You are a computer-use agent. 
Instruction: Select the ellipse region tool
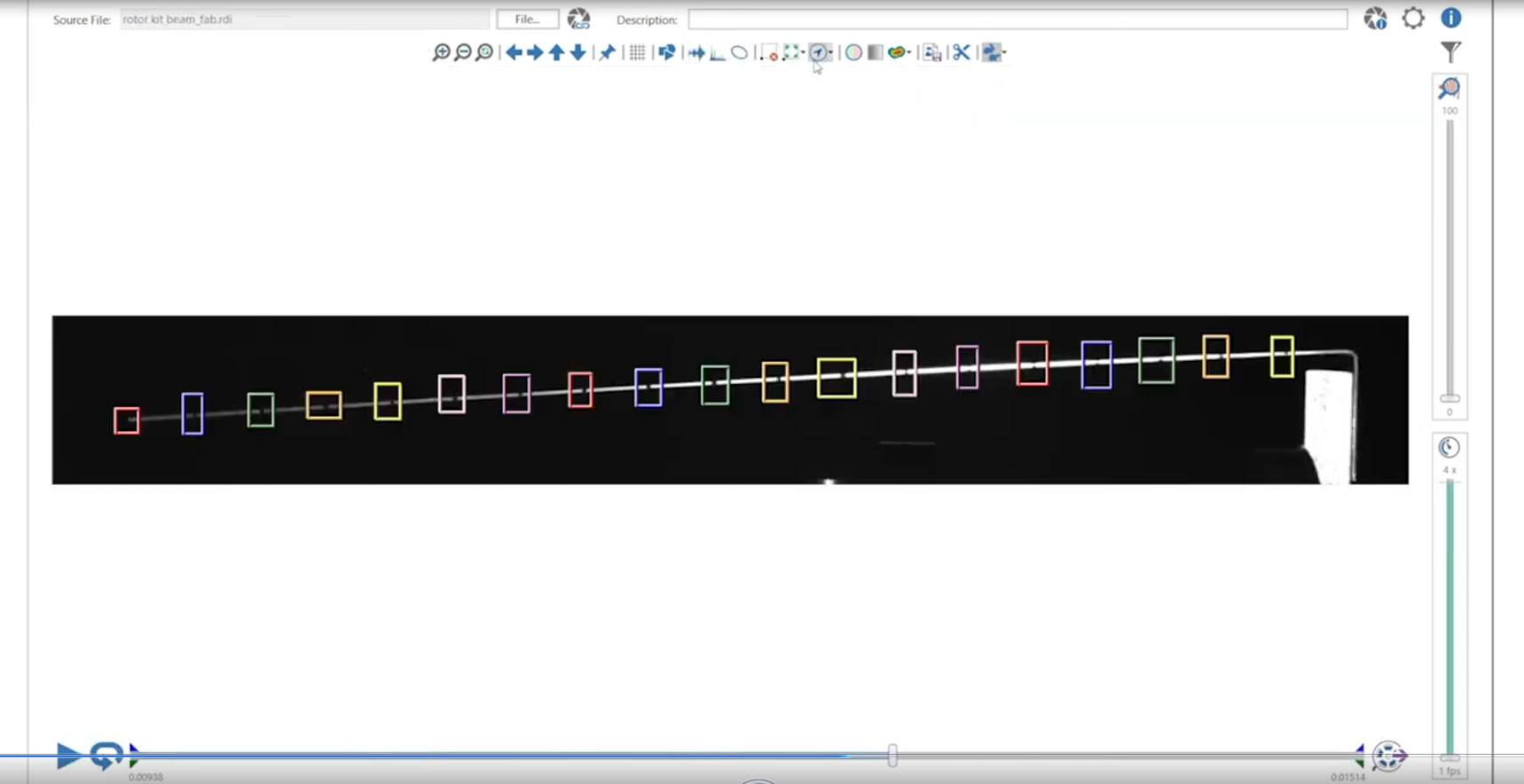tap(740, 52)
